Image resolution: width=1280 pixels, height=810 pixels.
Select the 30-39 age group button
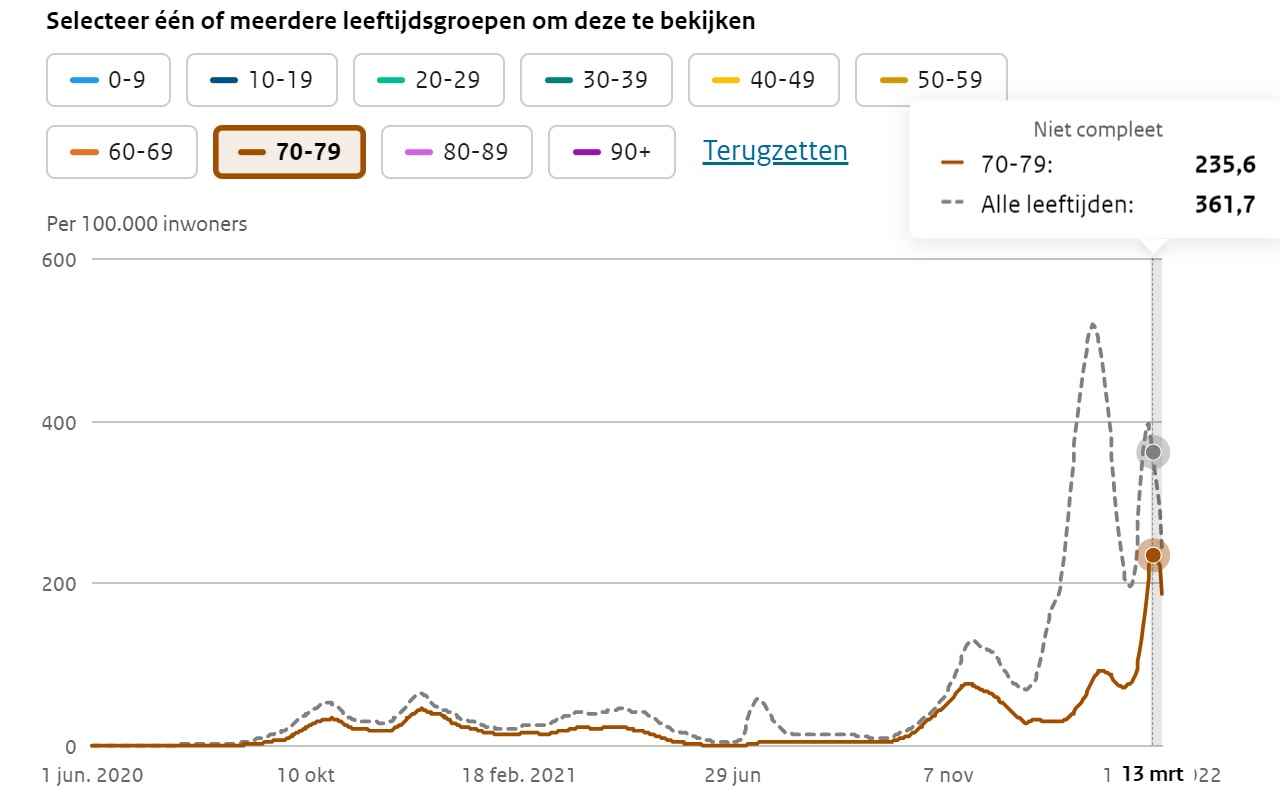596,80
